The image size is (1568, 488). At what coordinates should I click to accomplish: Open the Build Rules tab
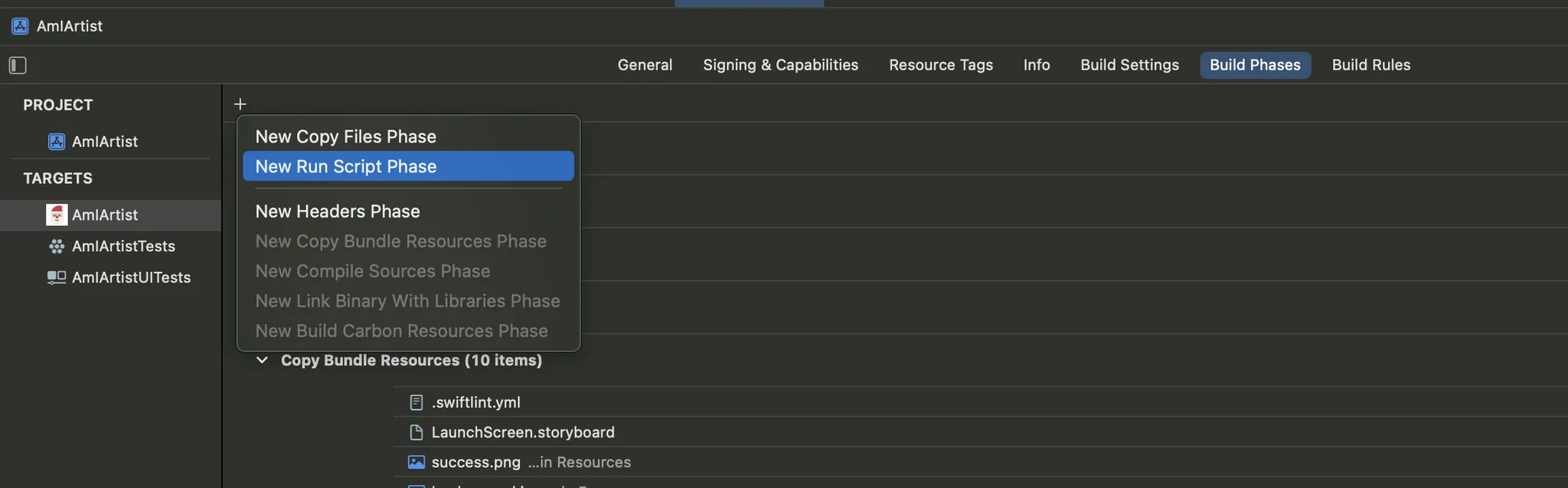coord(1370,65)
